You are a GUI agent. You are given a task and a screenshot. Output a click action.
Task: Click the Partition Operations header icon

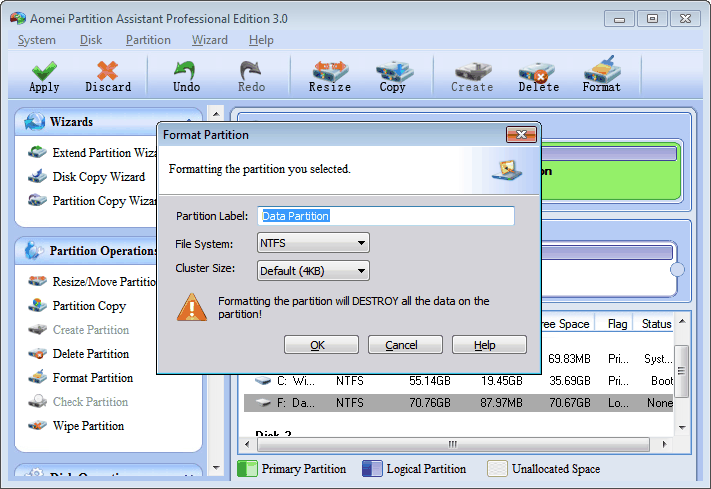34,250
